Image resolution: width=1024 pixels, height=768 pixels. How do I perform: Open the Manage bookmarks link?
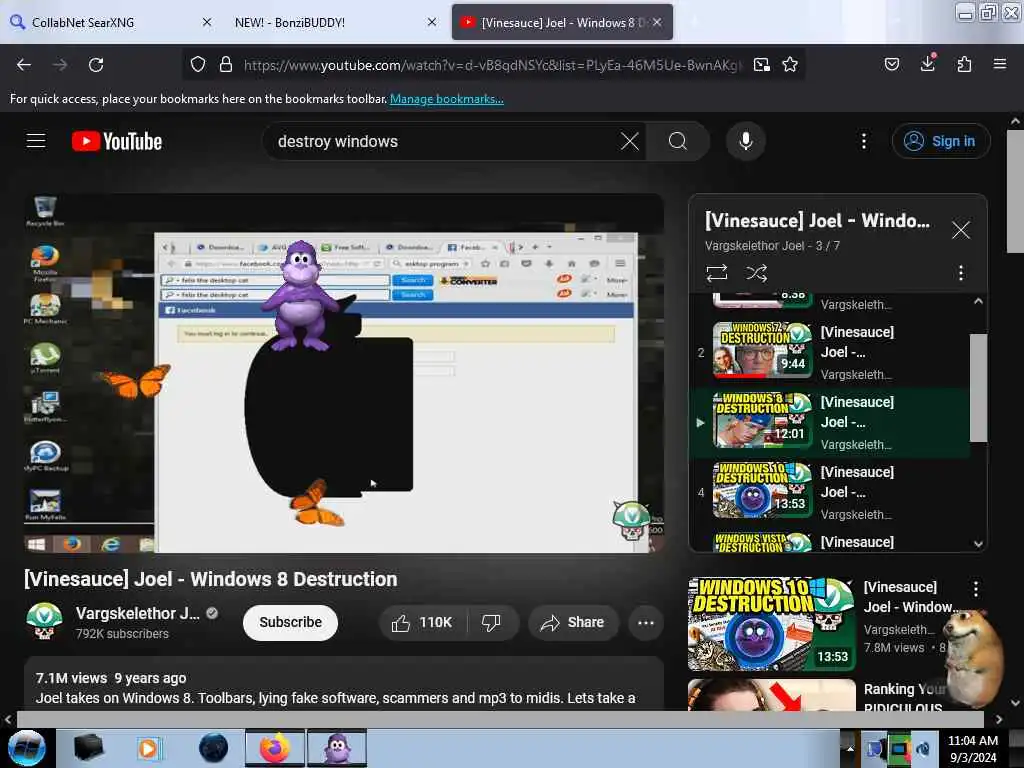[447, 99]
